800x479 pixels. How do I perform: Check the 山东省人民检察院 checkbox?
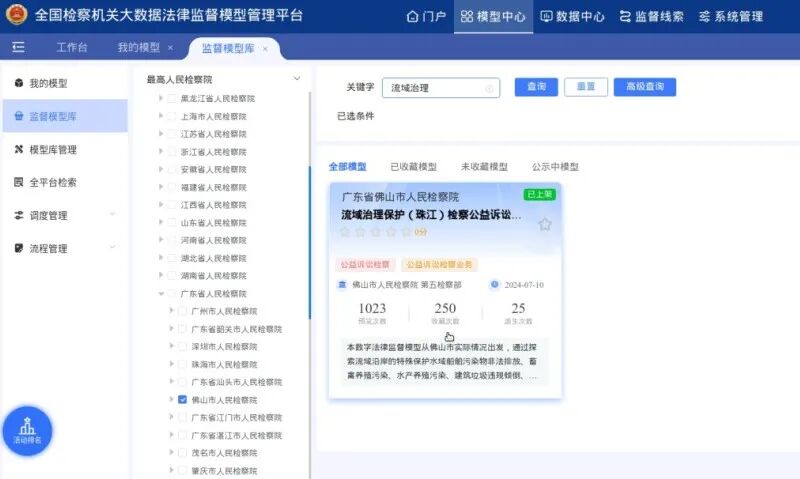pos(172,223)
